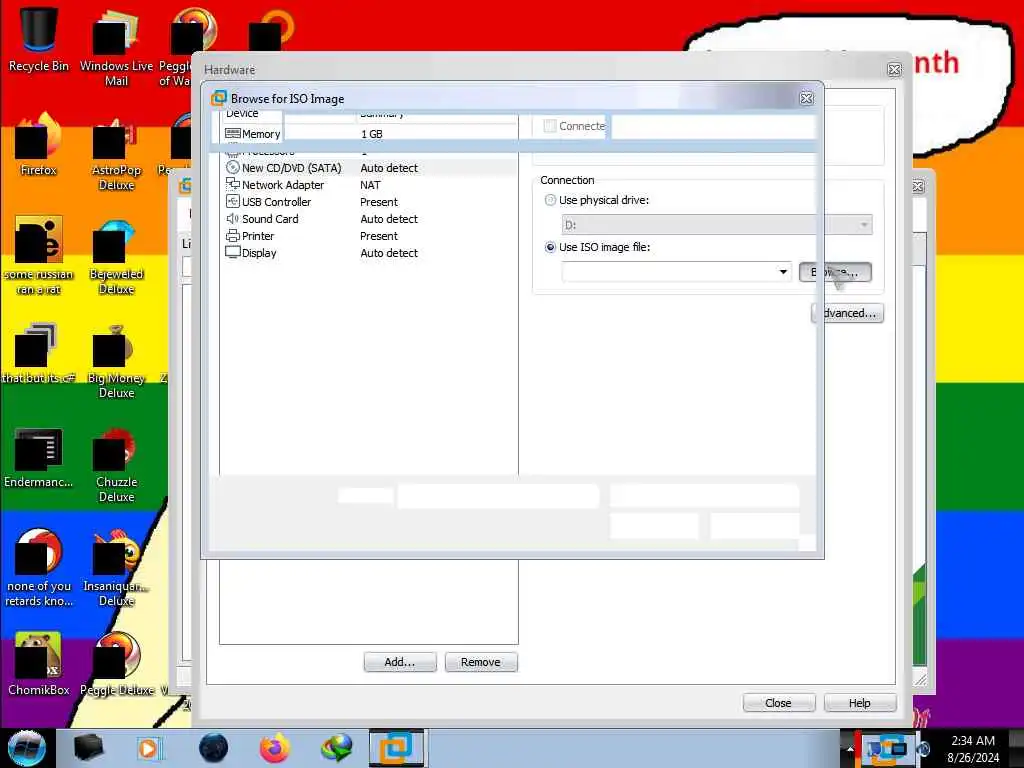Select Printer device row
This screenshot has width=1024, height=768.
coord(369,236)
